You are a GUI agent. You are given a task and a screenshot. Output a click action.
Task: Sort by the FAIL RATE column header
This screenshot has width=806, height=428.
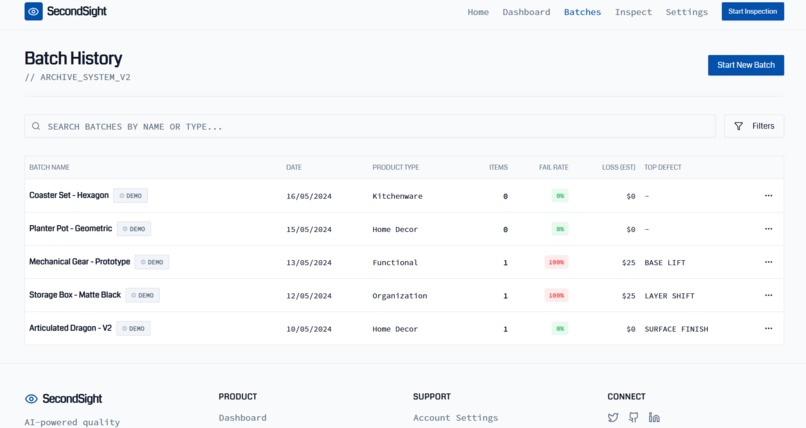click(554, 168)
